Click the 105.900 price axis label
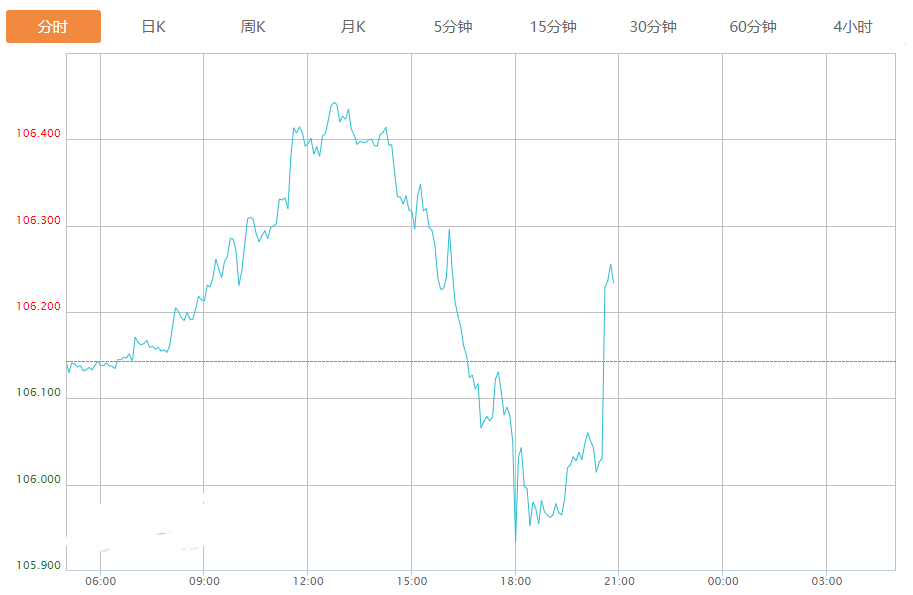Screen dimensions: 913x595 (38, 566)
